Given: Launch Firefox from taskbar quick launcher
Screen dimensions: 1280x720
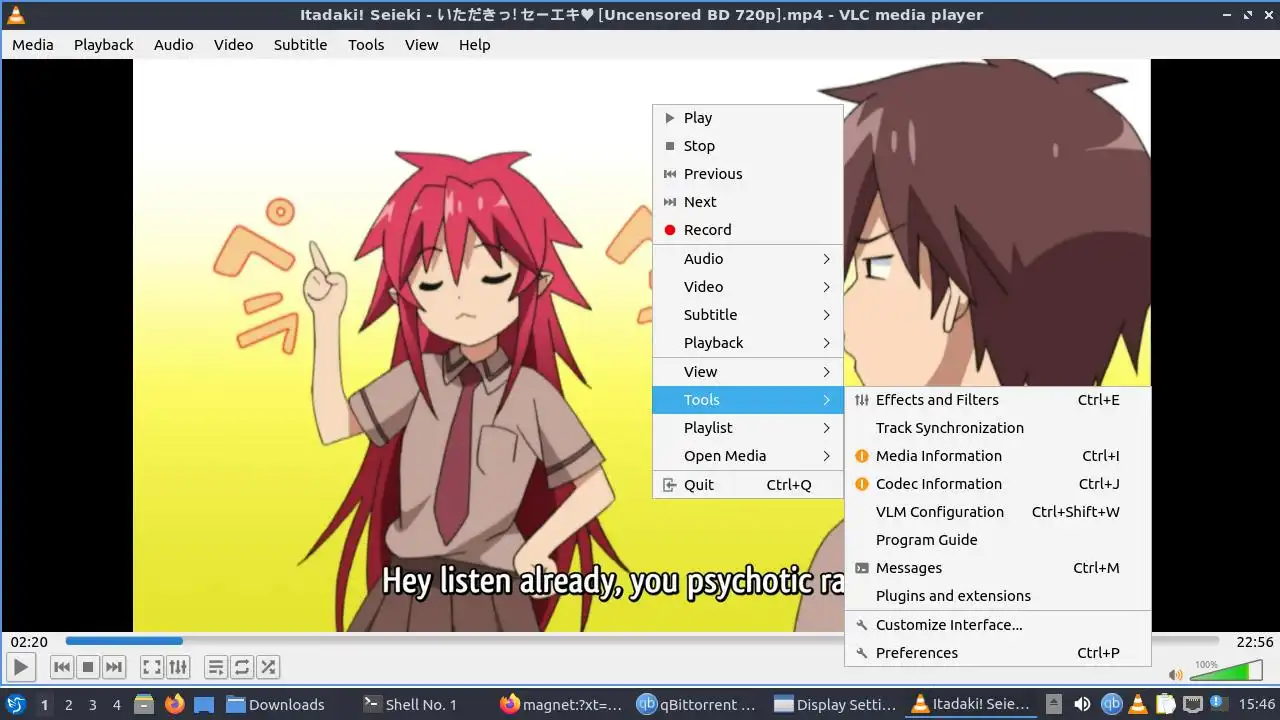Looking at the screenshot, I should pyautogui.click(x=174, y=704).
